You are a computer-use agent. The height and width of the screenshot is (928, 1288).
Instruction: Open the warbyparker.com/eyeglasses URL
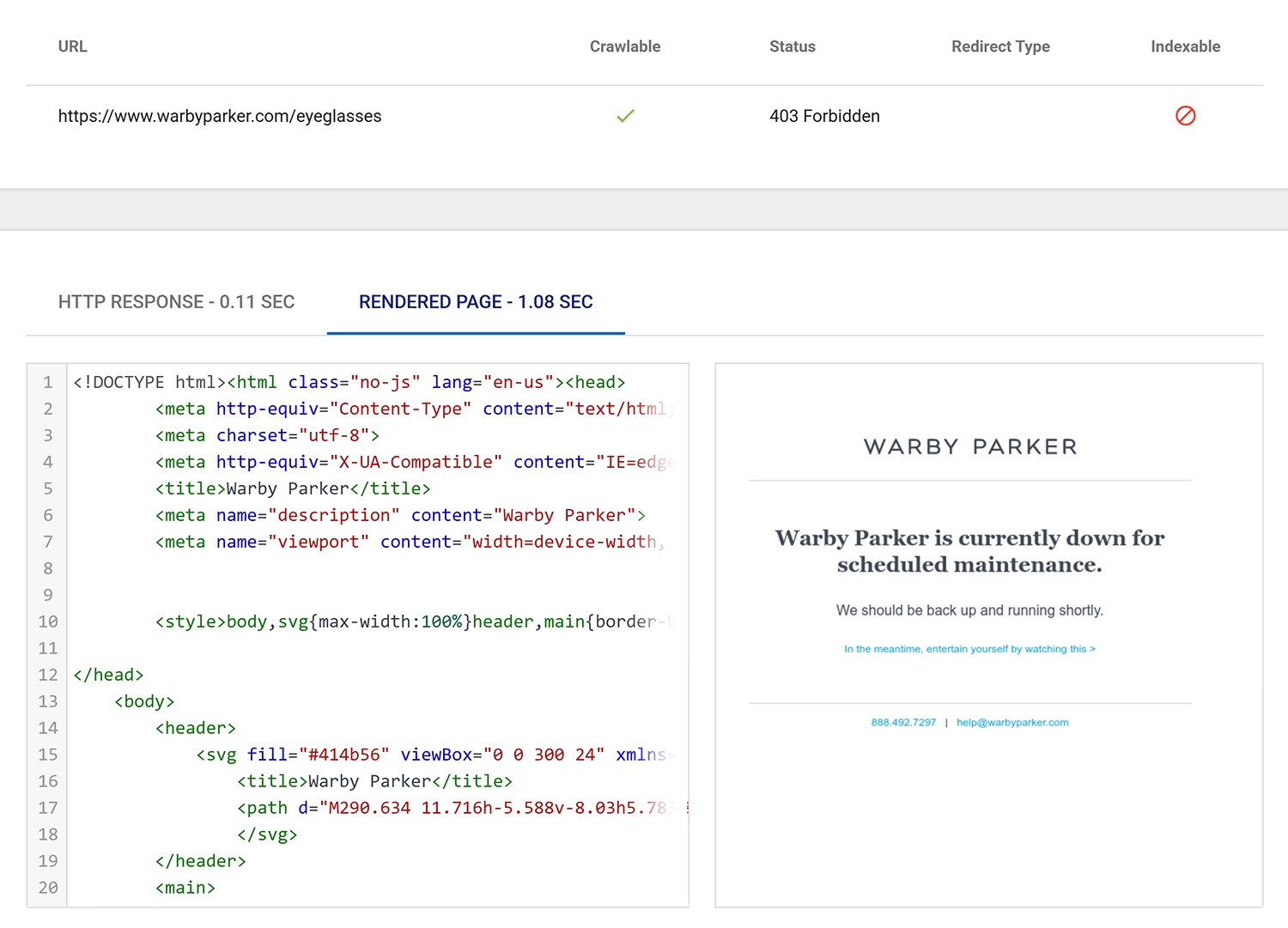(x=220, y=116)
